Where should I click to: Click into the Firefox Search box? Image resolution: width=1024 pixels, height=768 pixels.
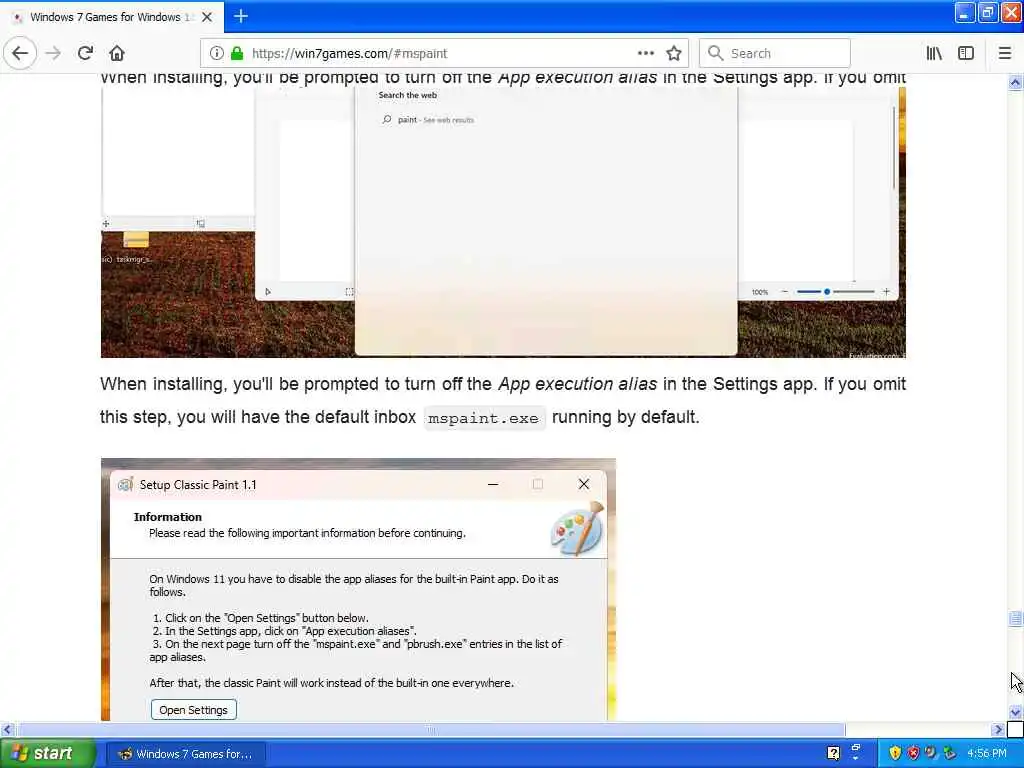point(775,54)
